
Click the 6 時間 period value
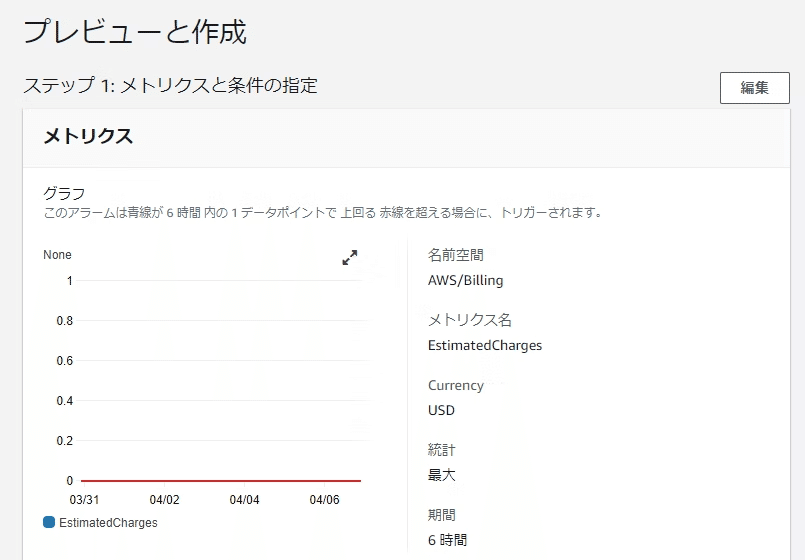pyautogui.click(x=448, y=540)
